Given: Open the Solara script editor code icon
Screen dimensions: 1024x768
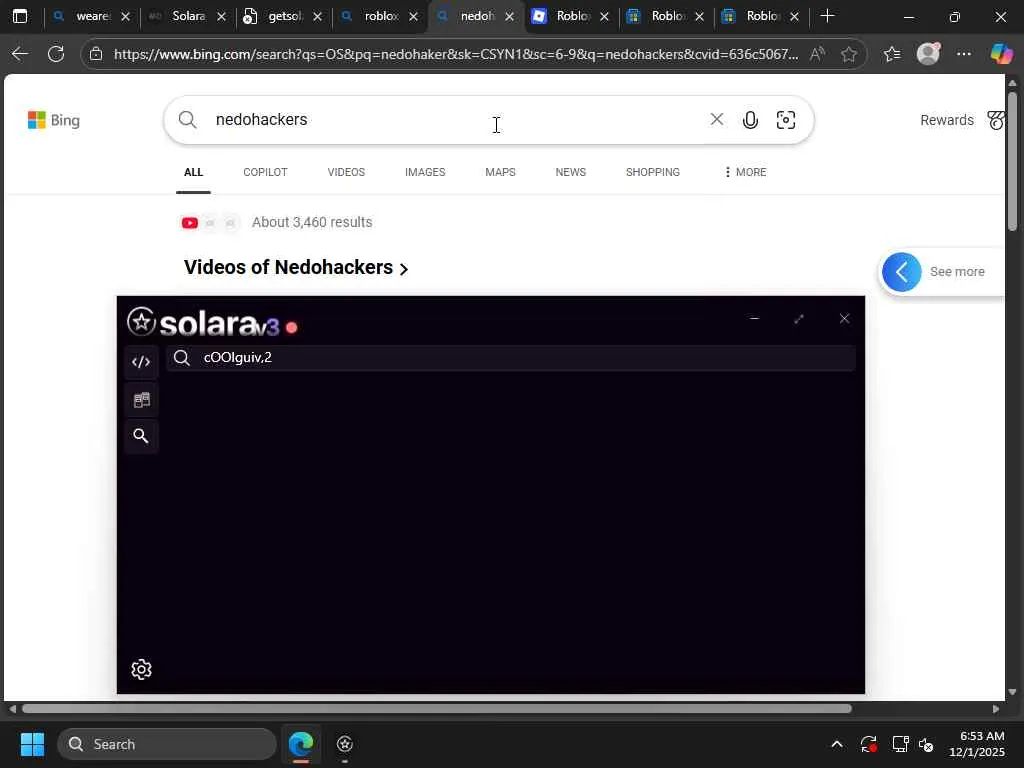Looking at the screenshot, I should coord(141,362).
